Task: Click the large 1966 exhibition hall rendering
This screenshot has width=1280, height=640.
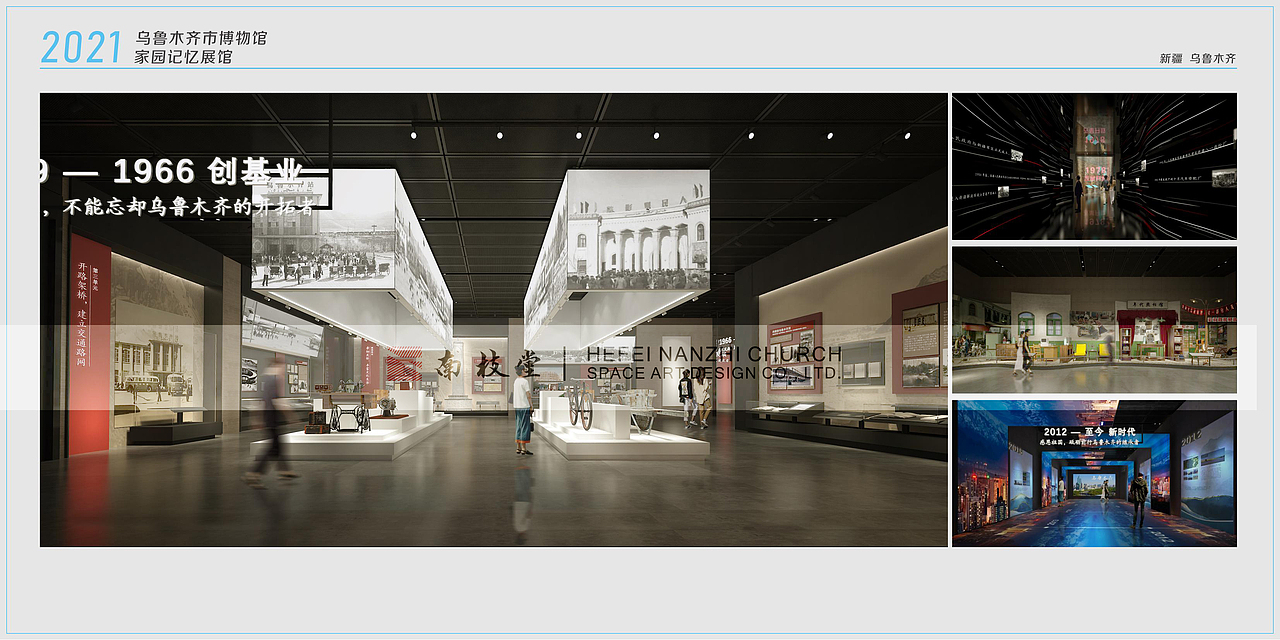Action: pos(494,320)
